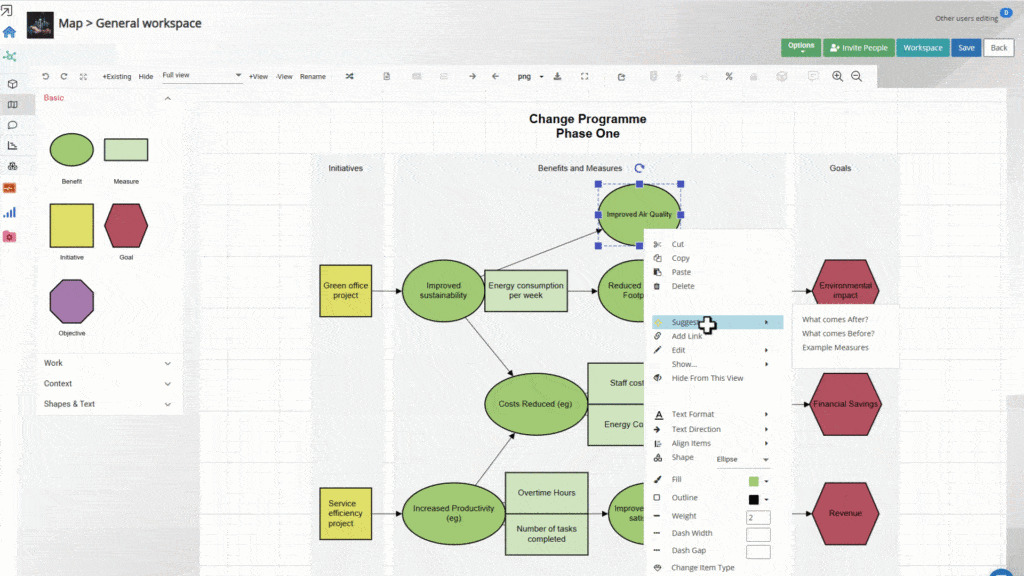Viewport: 1024px width, 576px height.
Task: Collapse the Basic shapes section
Action: (167, 98)
